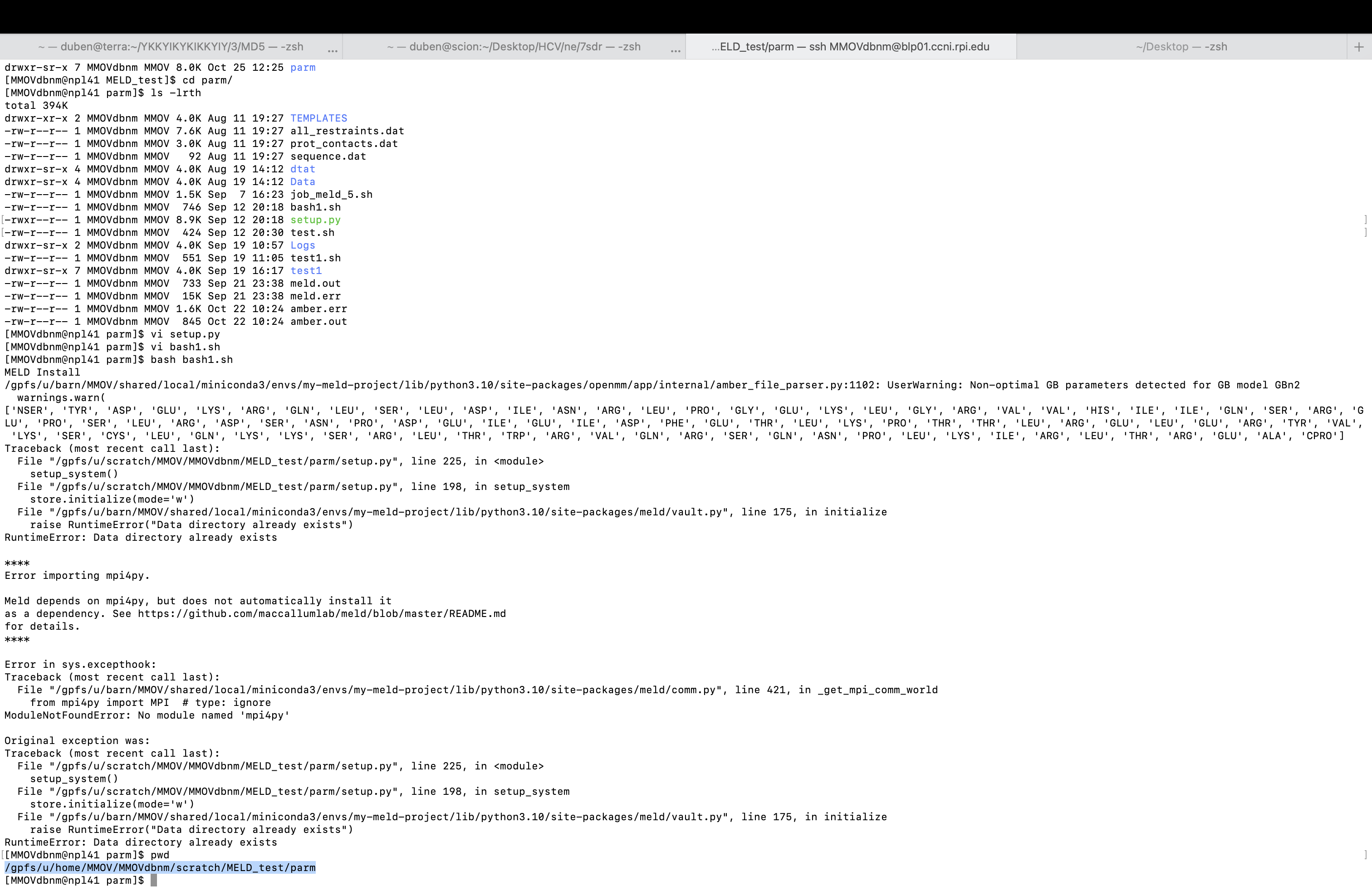Click the blue Logs directory name

(x=303, y=245)
